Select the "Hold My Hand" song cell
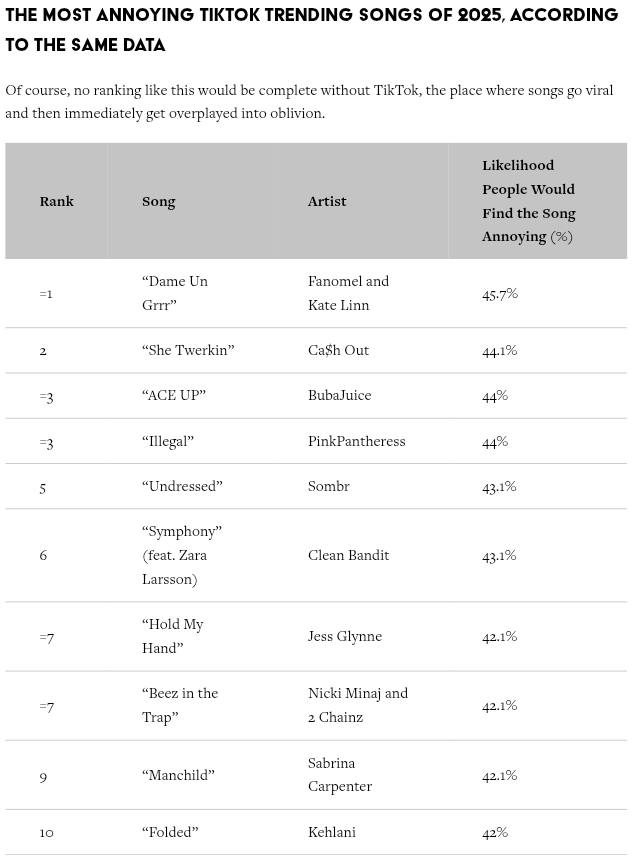 pos(173,636)
